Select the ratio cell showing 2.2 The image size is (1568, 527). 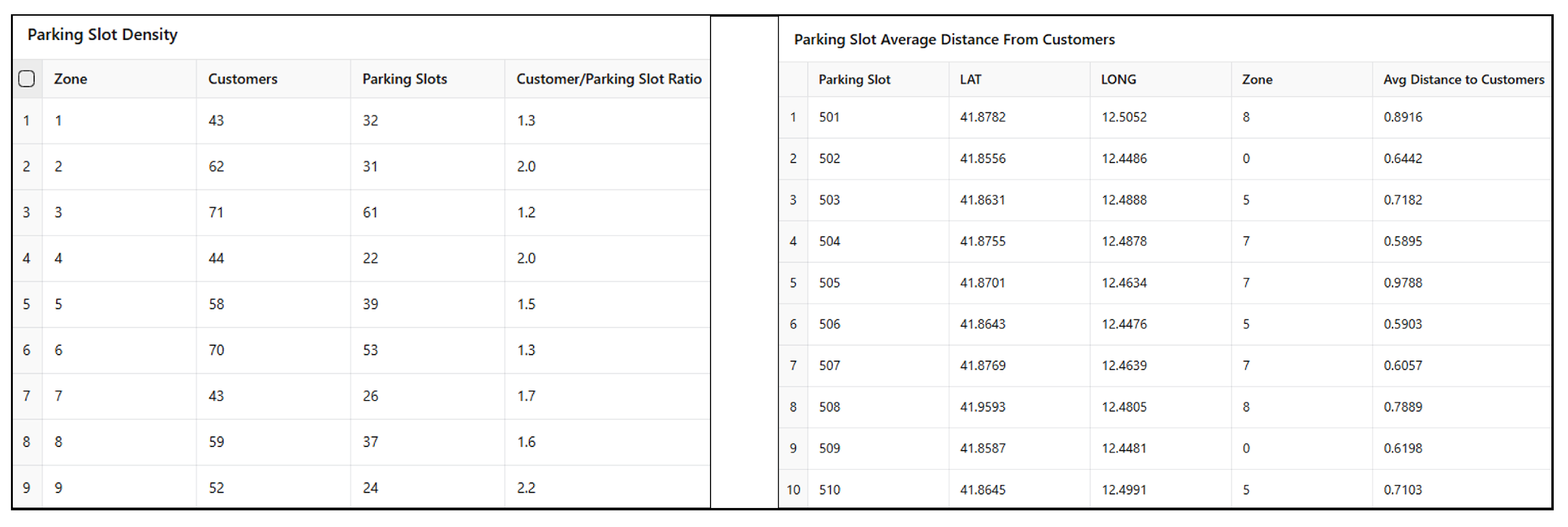tap(526, 488)
